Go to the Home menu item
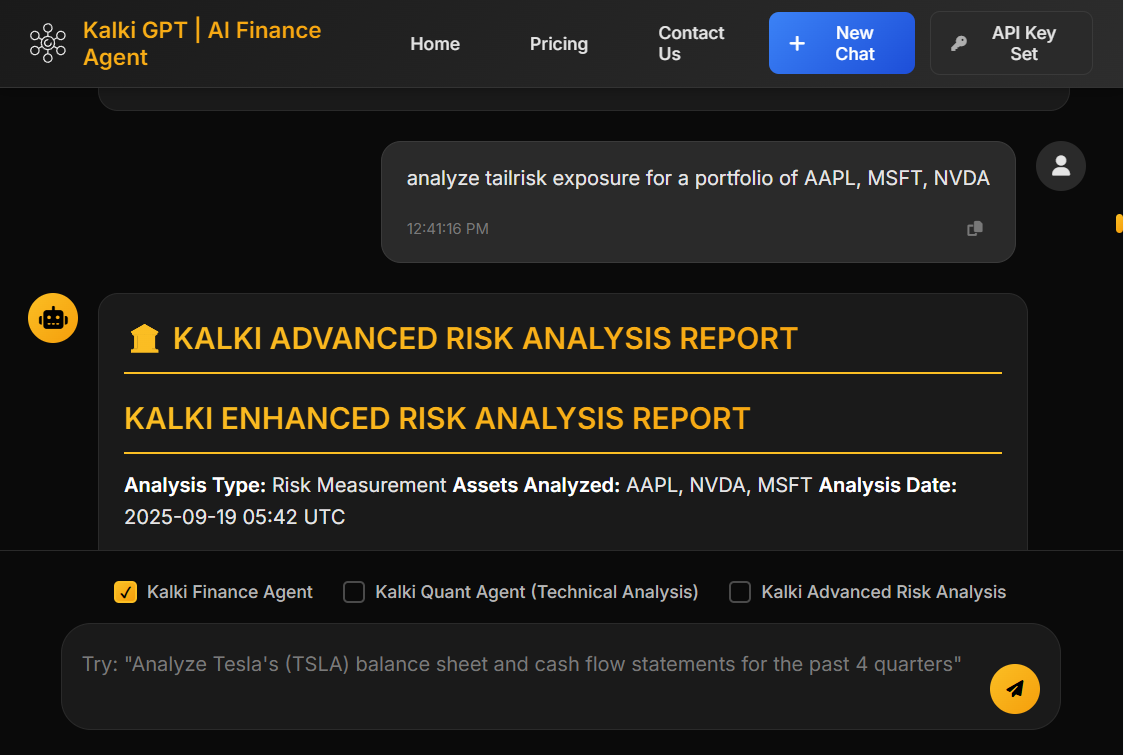Viewport: 1124px width, 755px height. tap(434, 44)
